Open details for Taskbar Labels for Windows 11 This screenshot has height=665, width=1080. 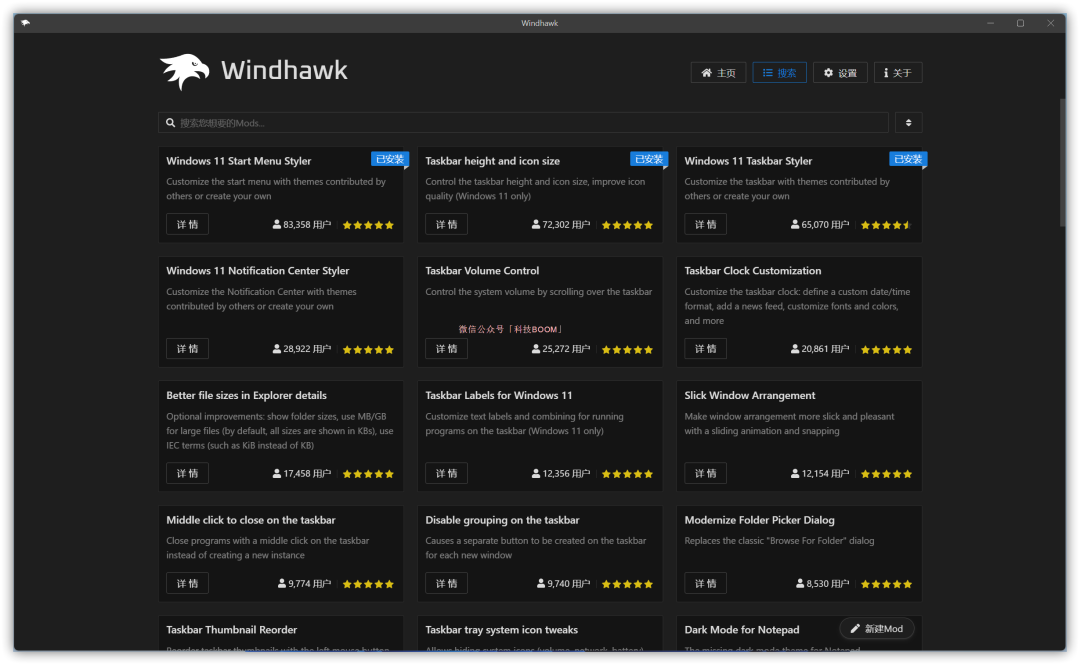tap(446, 473)
